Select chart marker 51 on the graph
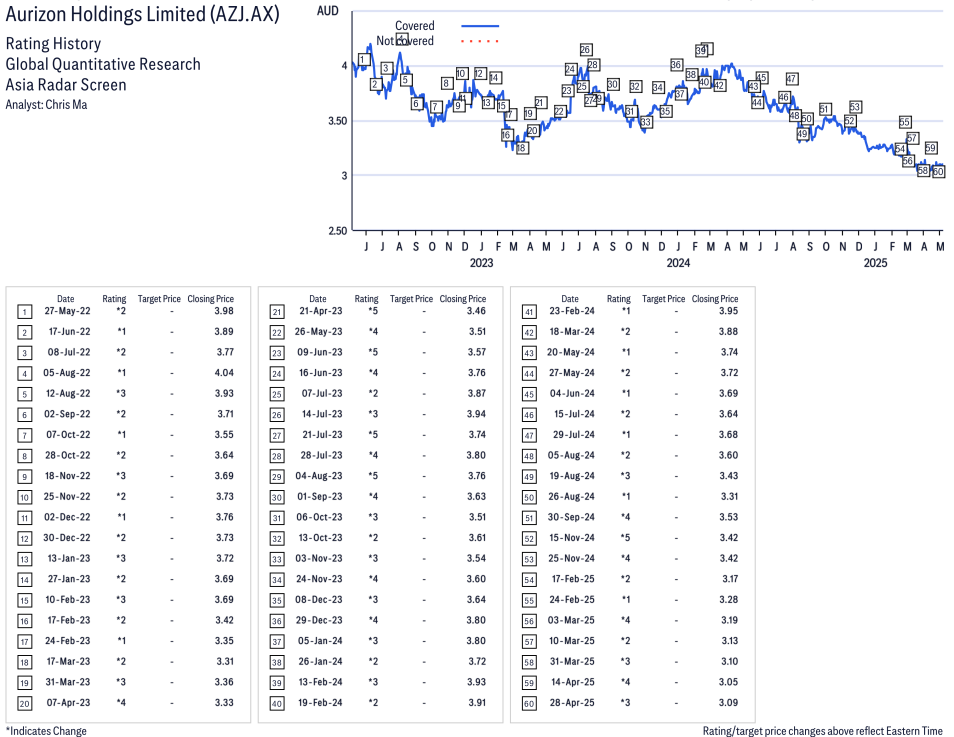Screen dimensions: 954x737 point(824,109)
